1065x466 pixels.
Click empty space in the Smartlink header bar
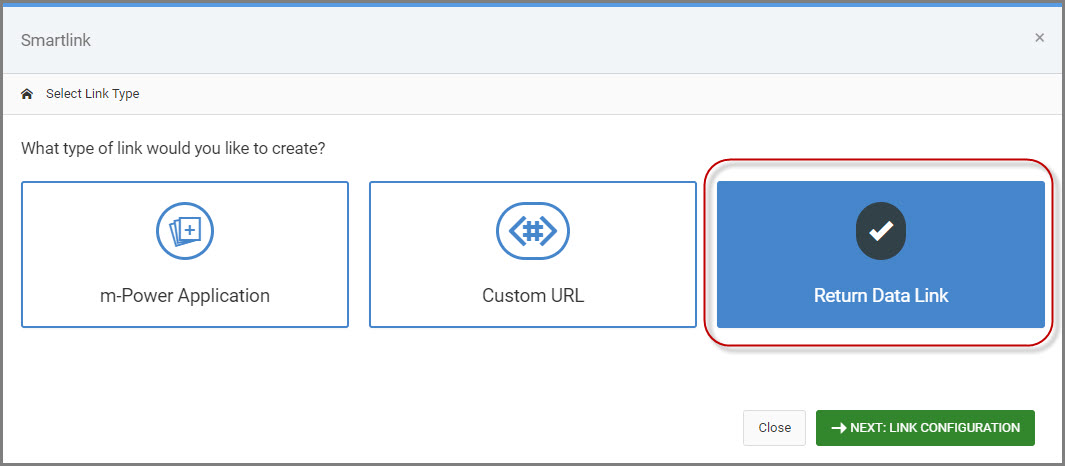(500, 40)
